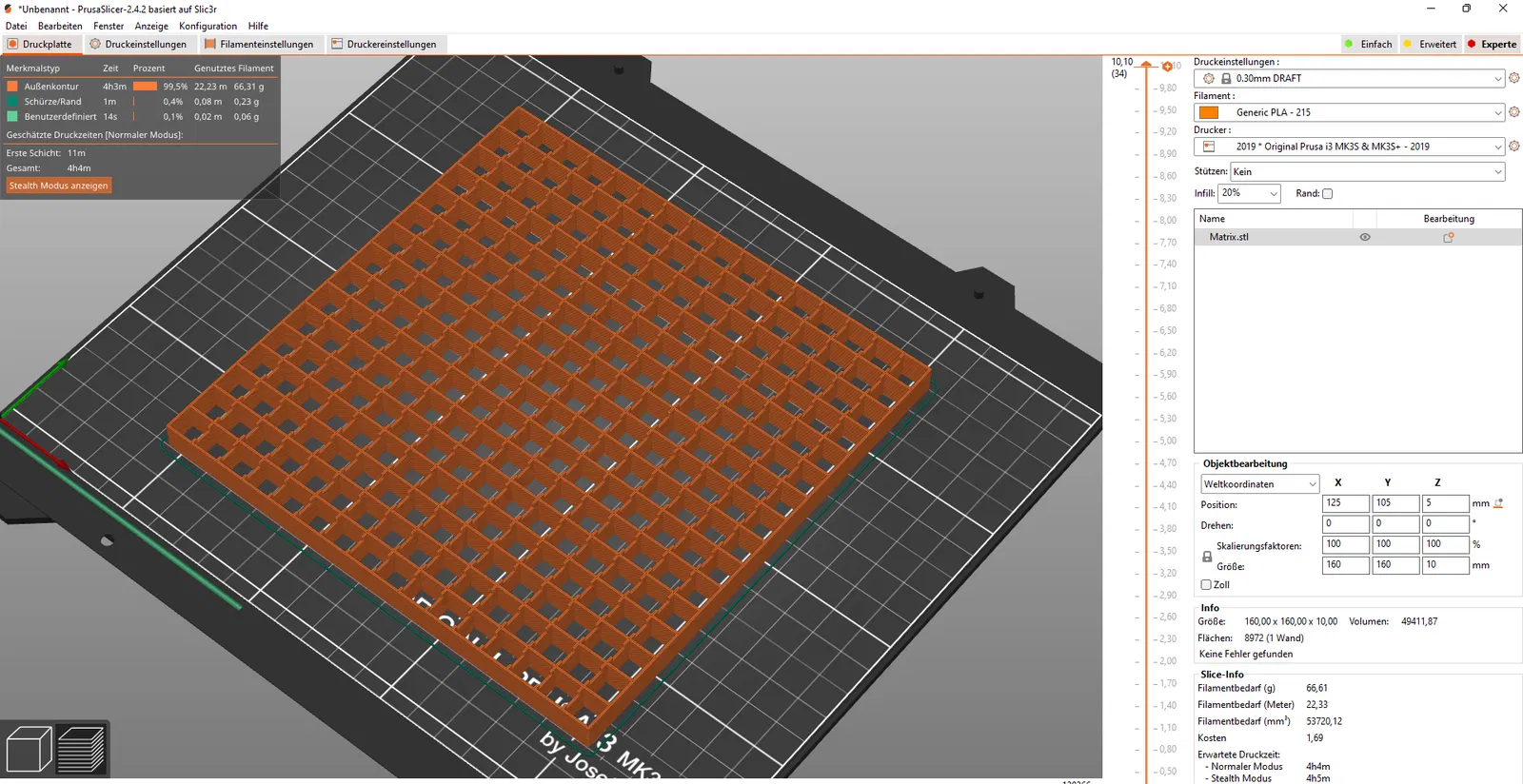Click the printer icon in the Drucker preset
Viewport: 1523px width, 784px height.
tap(1209, 147)
